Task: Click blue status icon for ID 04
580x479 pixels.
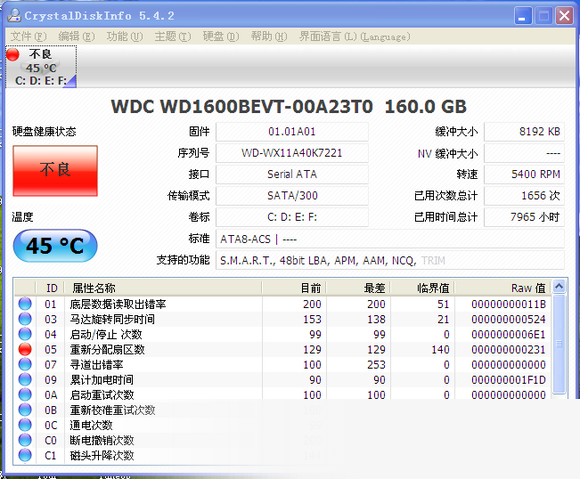Action: [25, 334]
